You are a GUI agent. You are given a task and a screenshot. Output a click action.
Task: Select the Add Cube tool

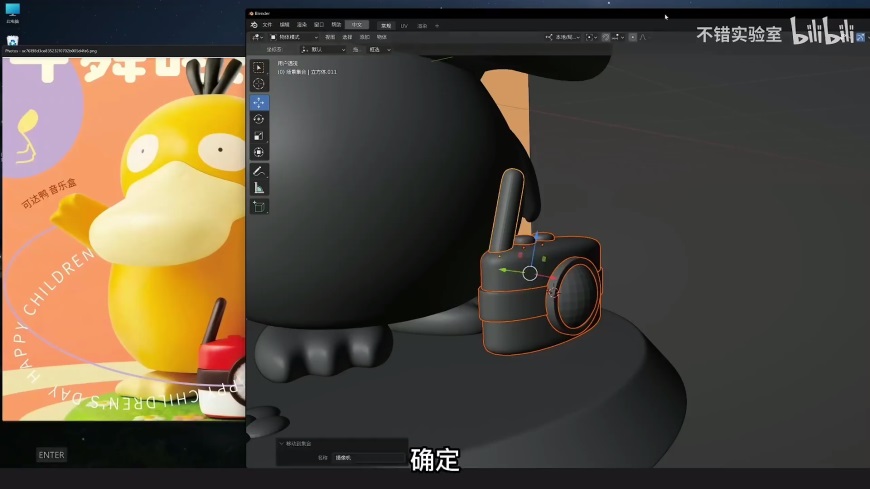259,206
